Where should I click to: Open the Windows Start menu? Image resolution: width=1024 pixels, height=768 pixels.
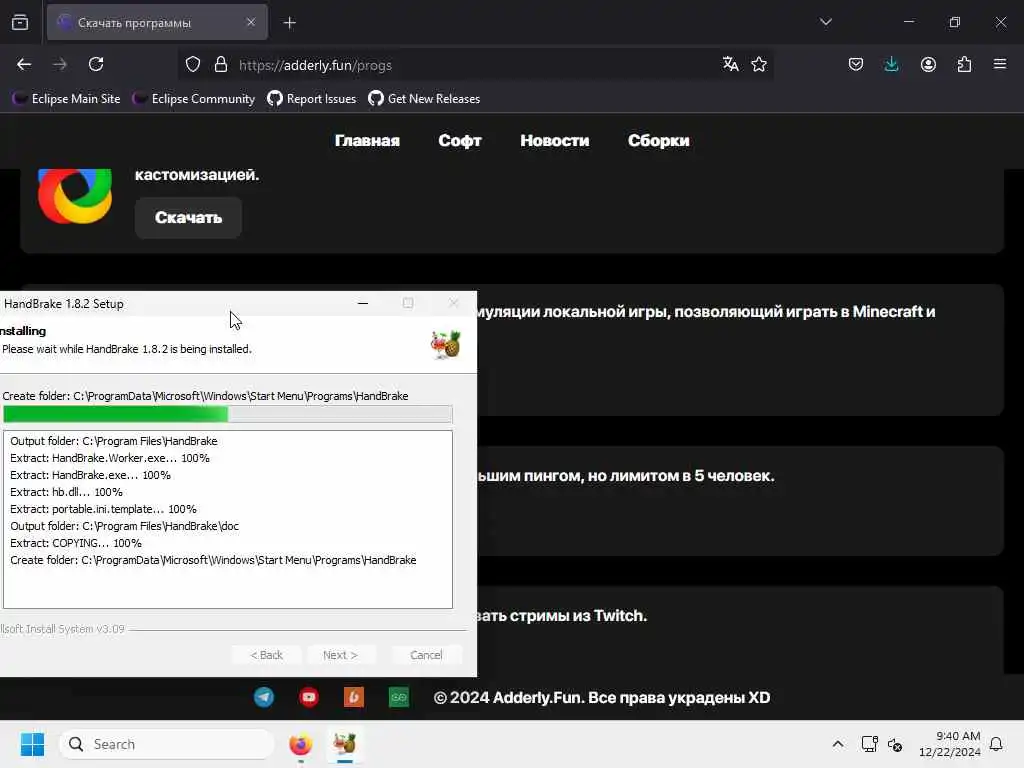(x=32, y=744)
